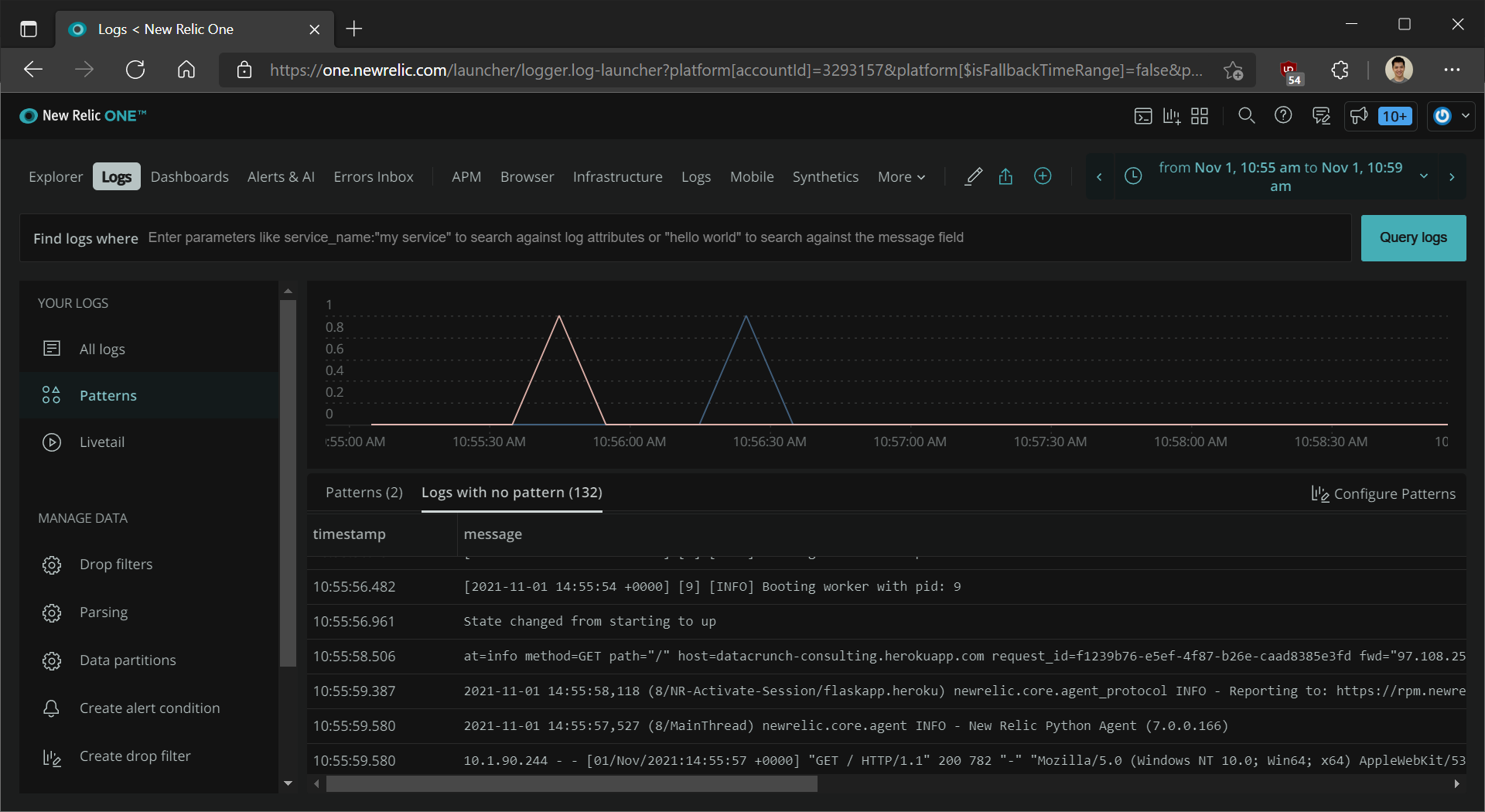The height and width of the screenshot is (812, 1485).
Task: Click the highlighted Logs navigation pill
Action: (x=117, y=177)
